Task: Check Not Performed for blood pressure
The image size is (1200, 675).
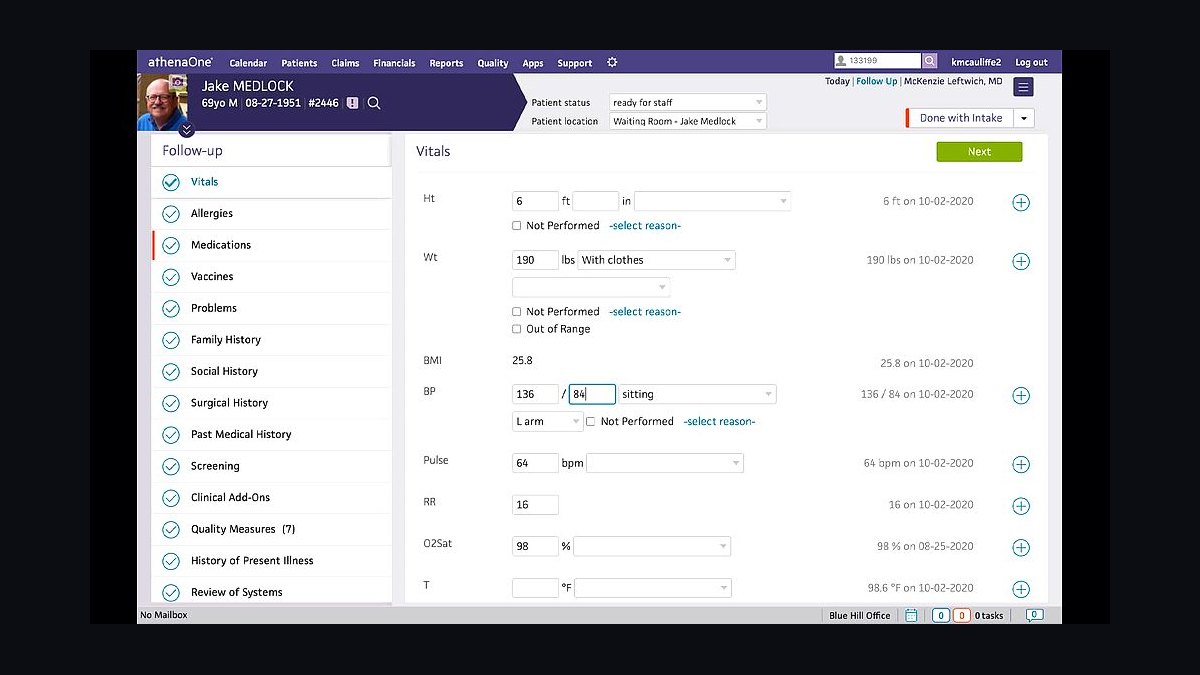Action: pos(591,422)
